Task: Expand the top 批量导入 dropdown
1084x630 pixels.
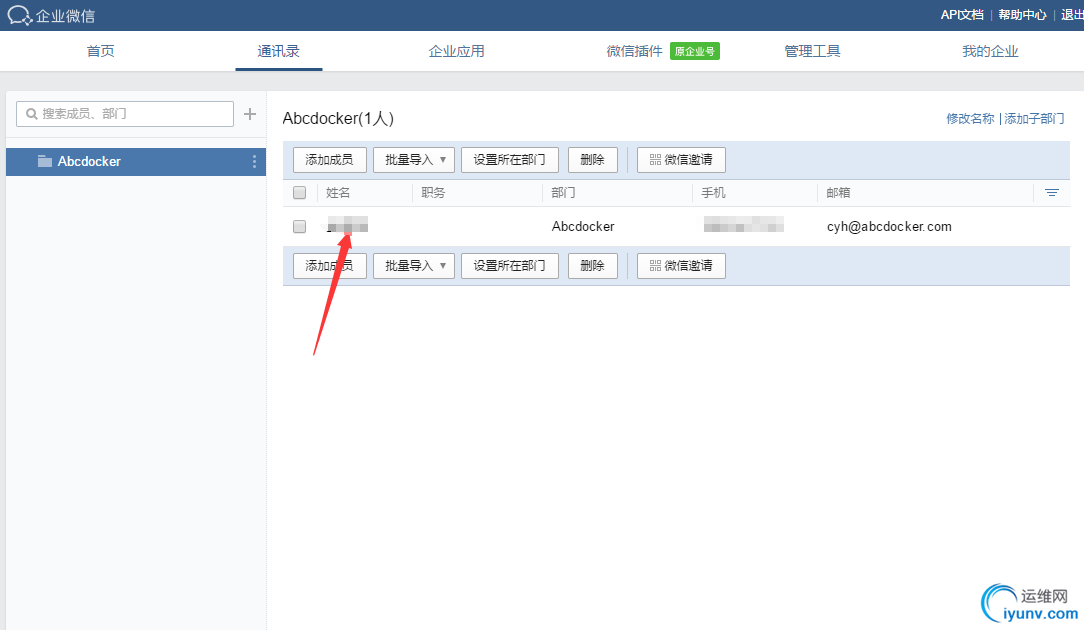Action: click(x=414, y=160)
